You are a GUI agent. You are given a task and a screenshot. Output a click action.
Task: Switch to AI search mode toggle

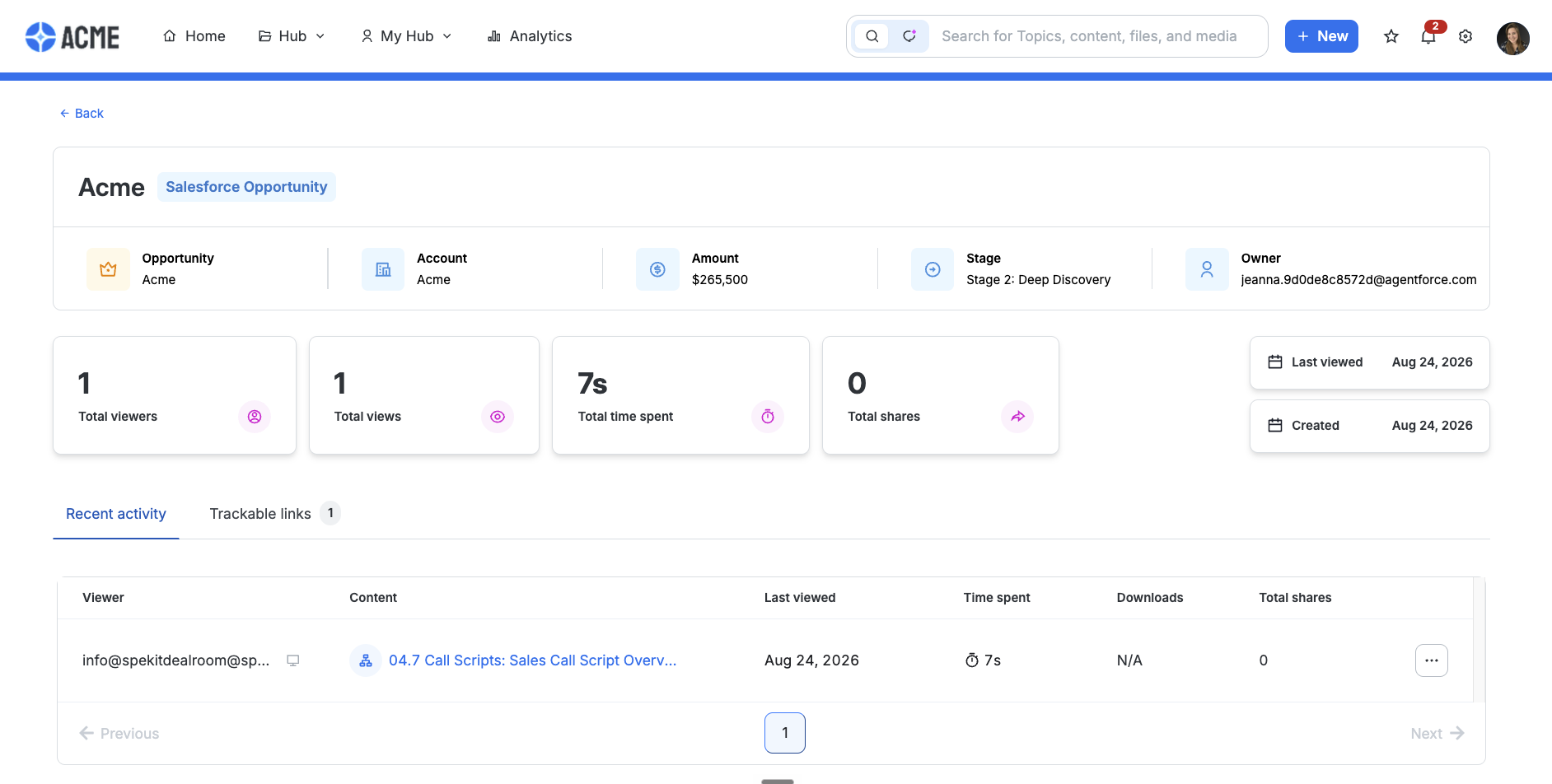tap(909, 36)
